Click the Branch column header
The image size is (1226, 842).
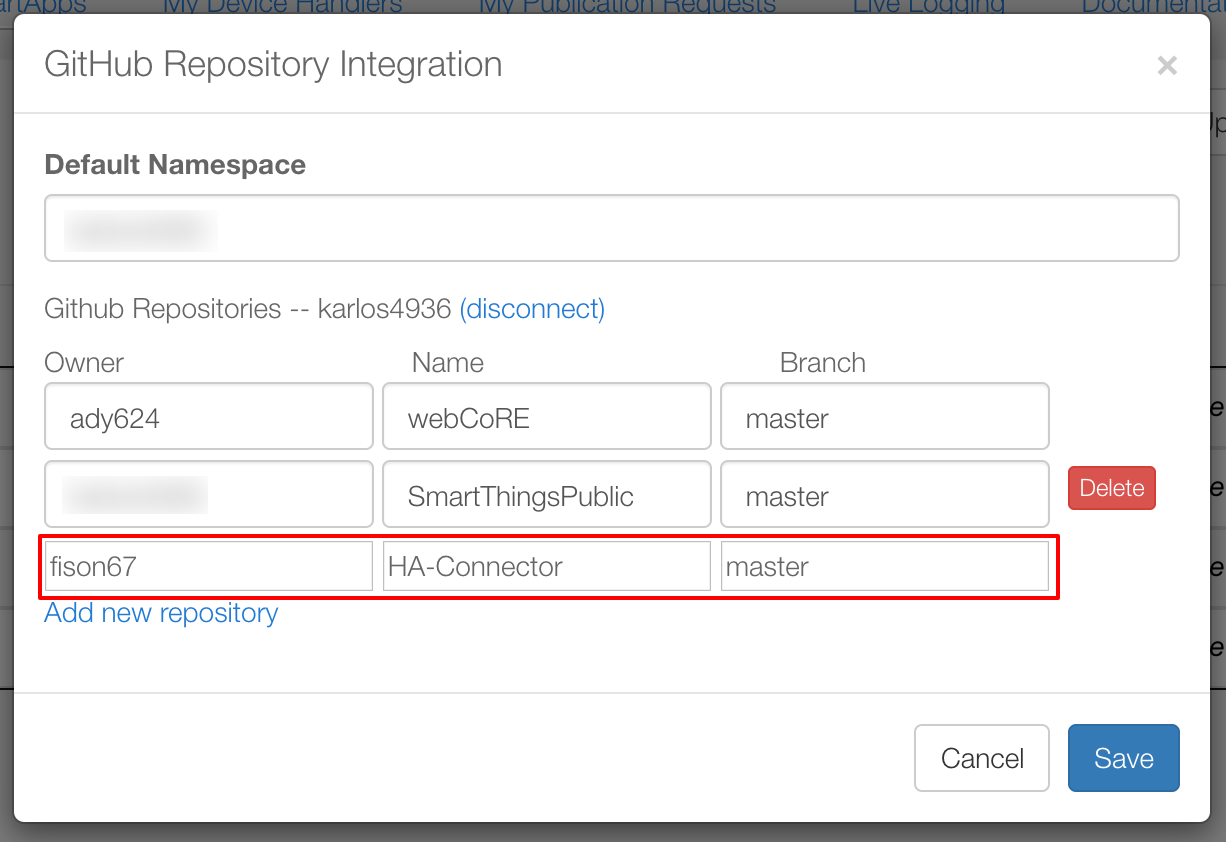(x=823, y=362)
